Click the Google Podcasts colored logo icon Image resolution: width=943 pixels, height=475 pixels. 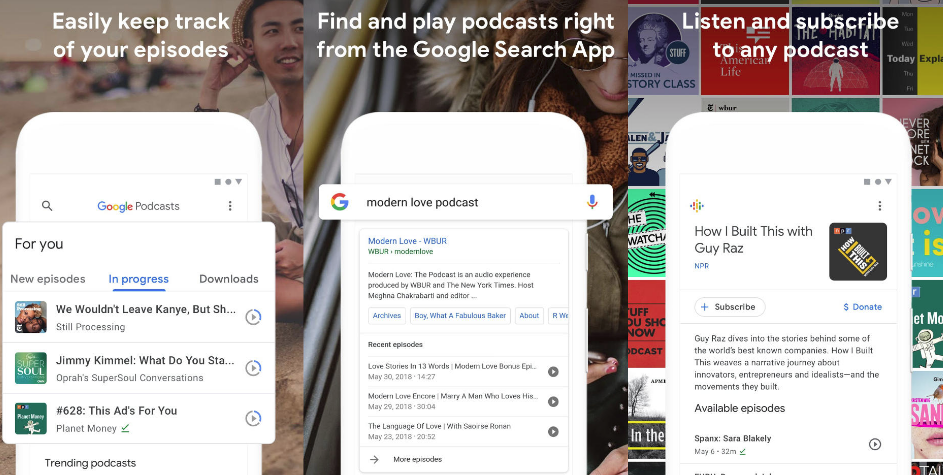coord(696,206)
